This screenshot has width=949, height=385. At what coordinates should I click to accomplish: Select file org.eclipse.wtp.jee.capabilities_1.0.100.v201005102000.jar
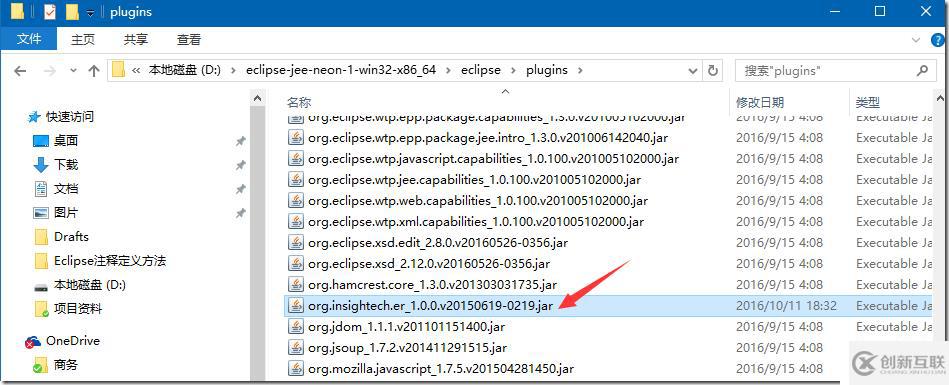(x=474, y=180)
